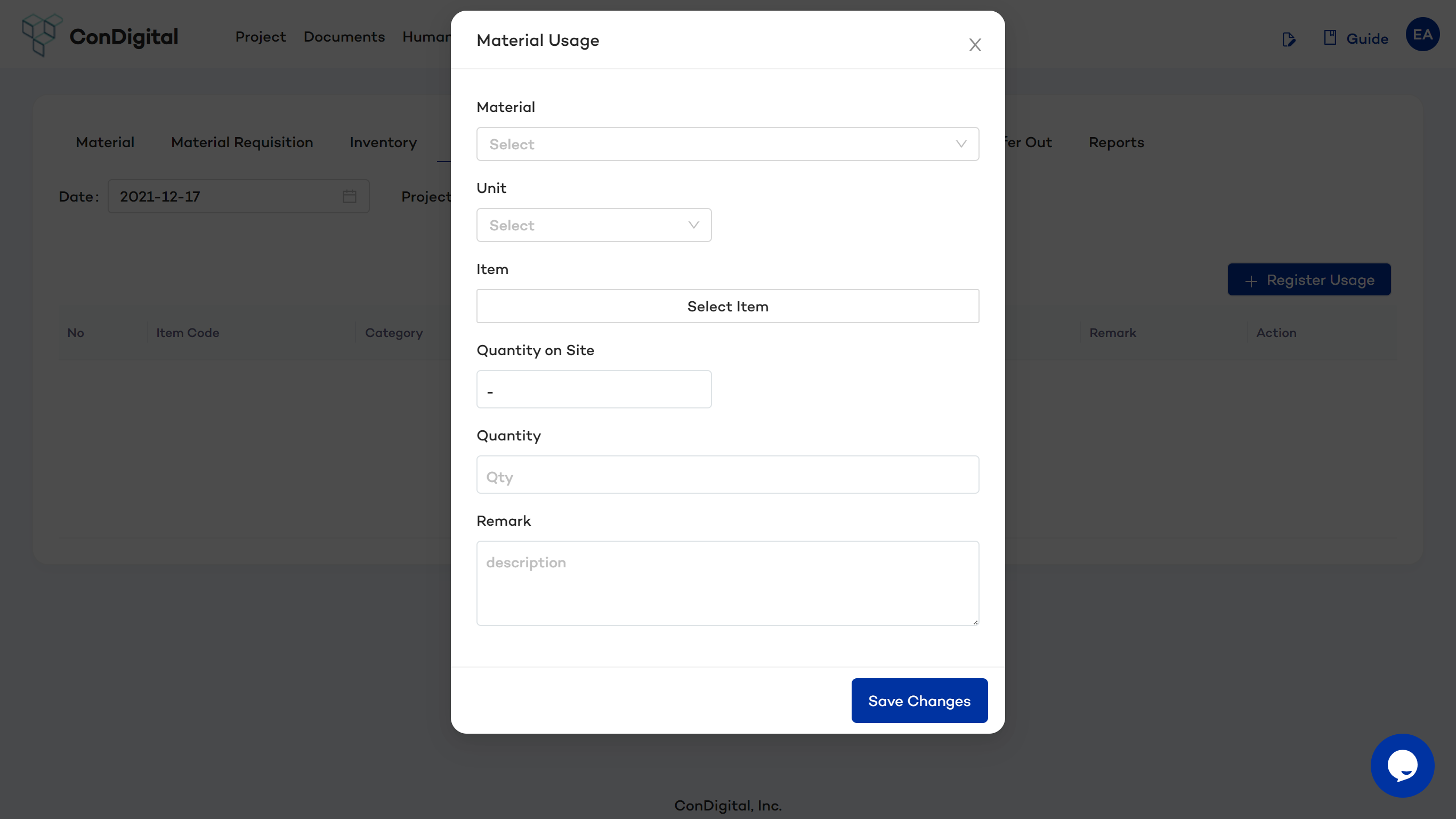
Task: Click the Register Usage button
Action: coord(1308,279)
